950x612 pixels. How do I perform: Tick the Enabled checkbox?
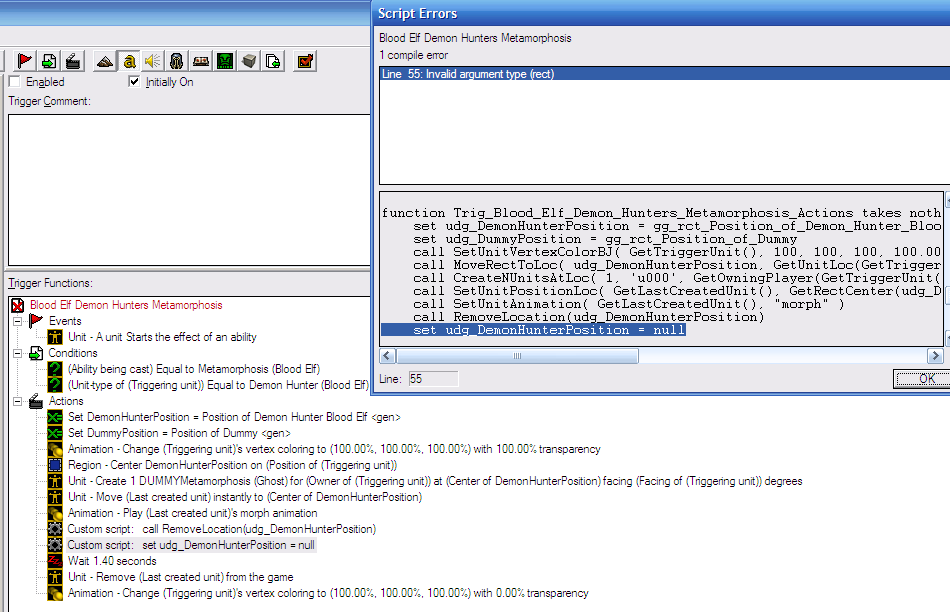point(15,82)
